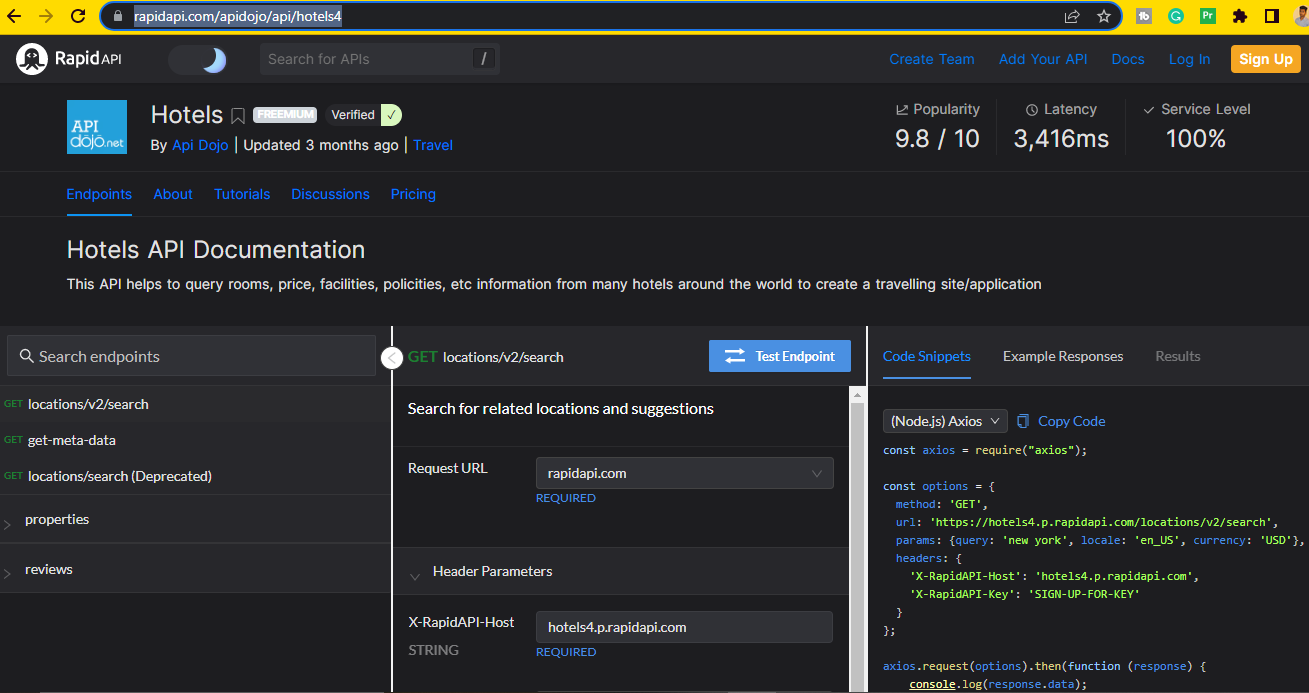Open the (Node.js) Axios language dropdown
The height and width of the screenshot is (693, 1309).
tap(945, 421)
